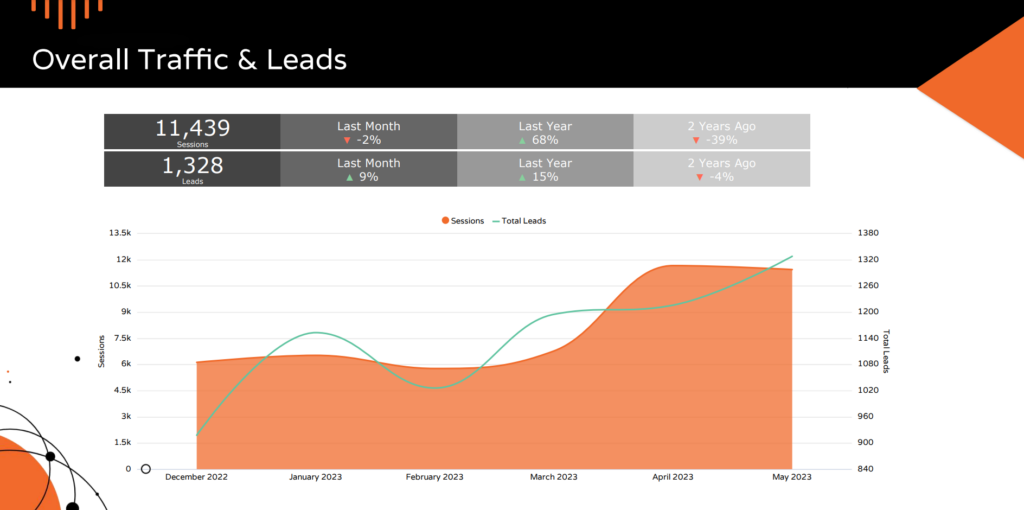
Task: Click Sessions Last Year 68% cell
Action: click(x=545, y=132)
